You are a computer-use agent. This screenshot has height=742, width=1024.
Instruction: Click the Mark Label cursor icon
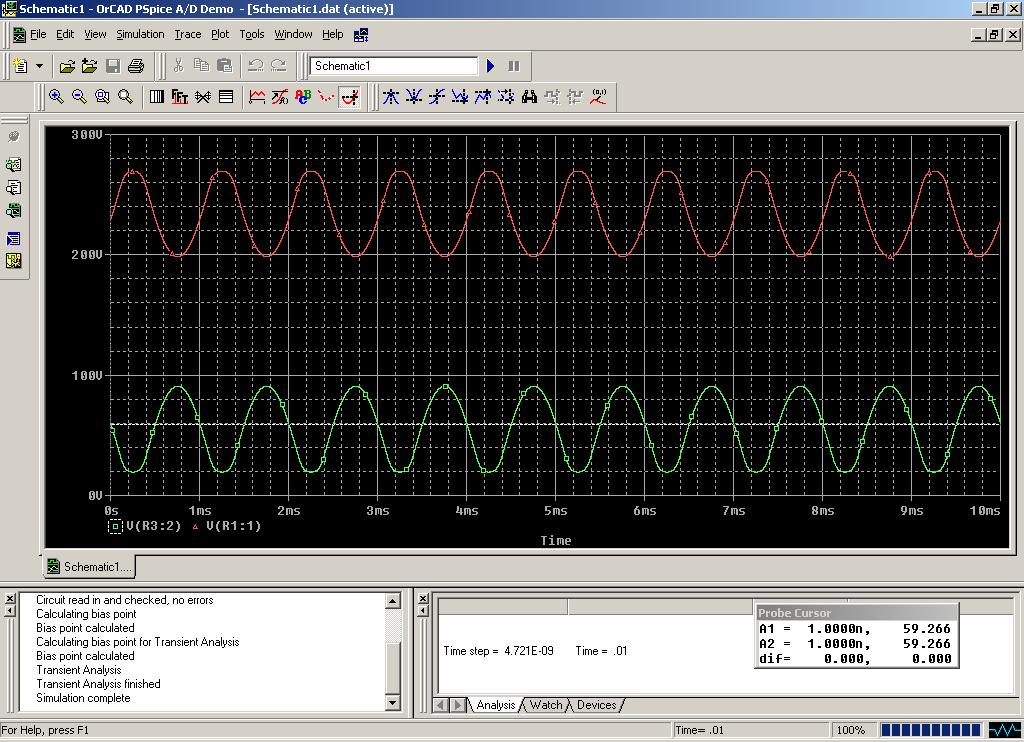(598, 97)
